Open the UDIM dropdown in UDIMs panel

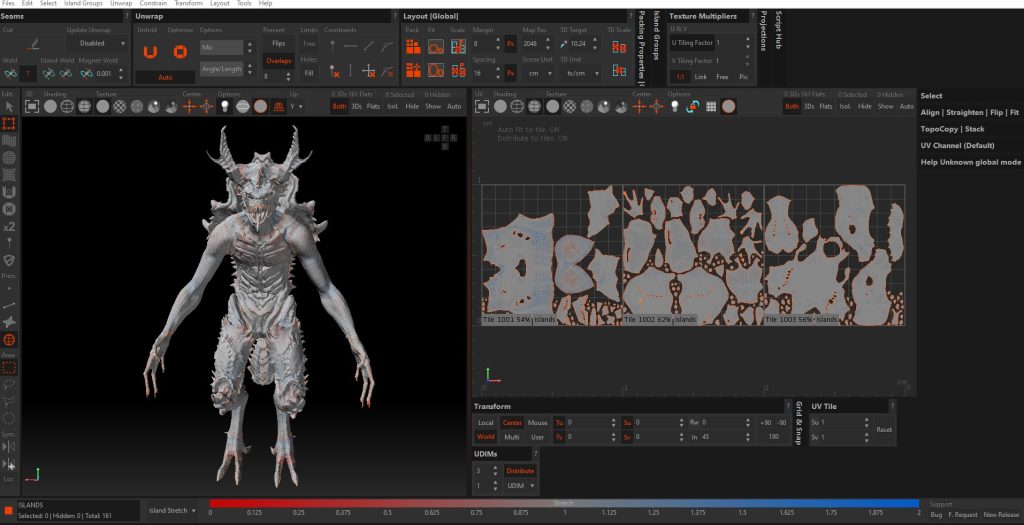[x=520, y=486]
